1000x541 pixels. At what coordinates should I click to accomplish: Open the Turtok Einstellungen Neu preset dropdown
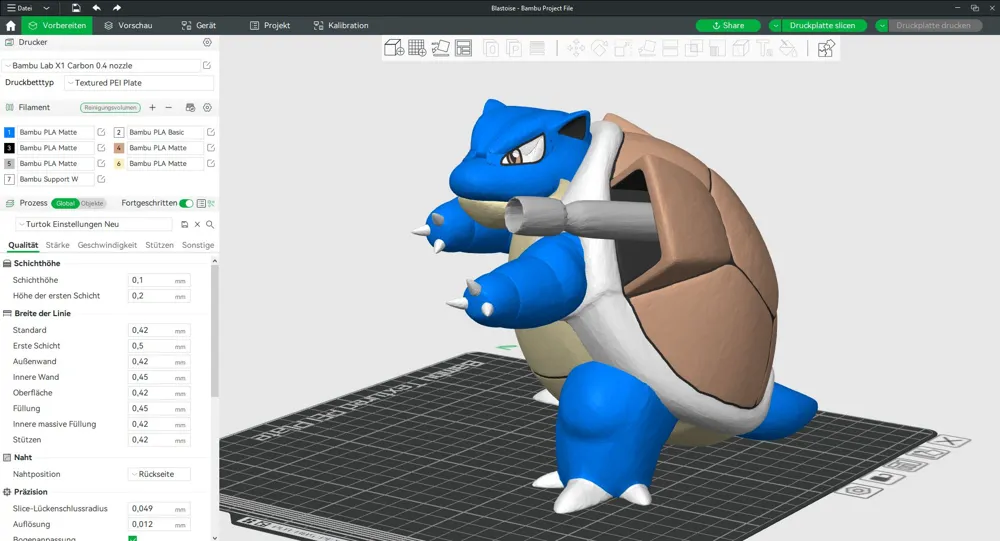pos(94,224)
